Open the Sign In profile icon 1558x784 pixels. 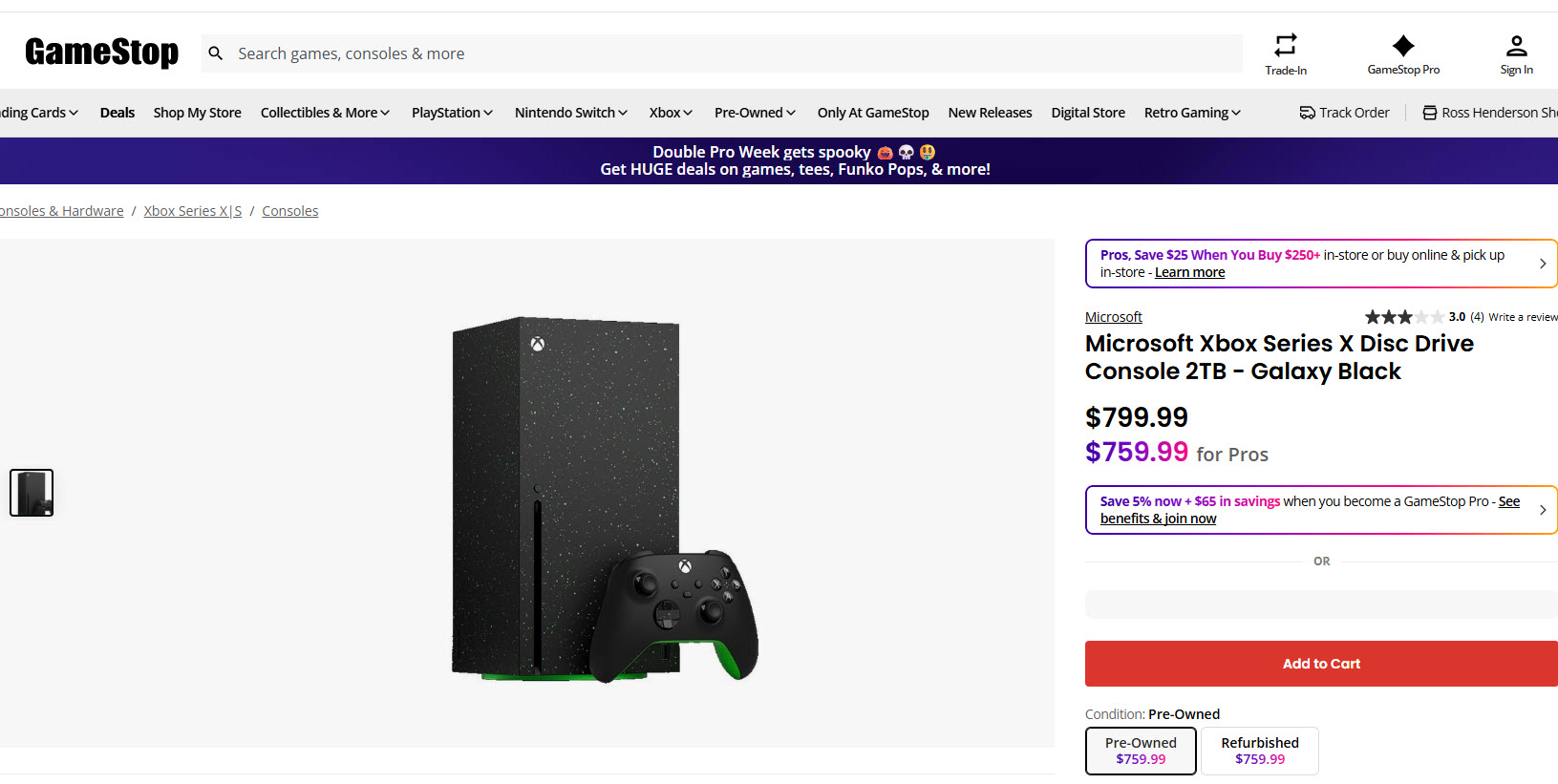1516,45
